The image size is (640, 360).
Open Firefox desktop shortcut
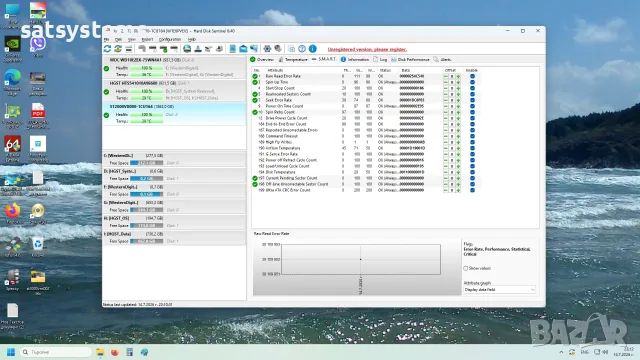tap(12, 213)
